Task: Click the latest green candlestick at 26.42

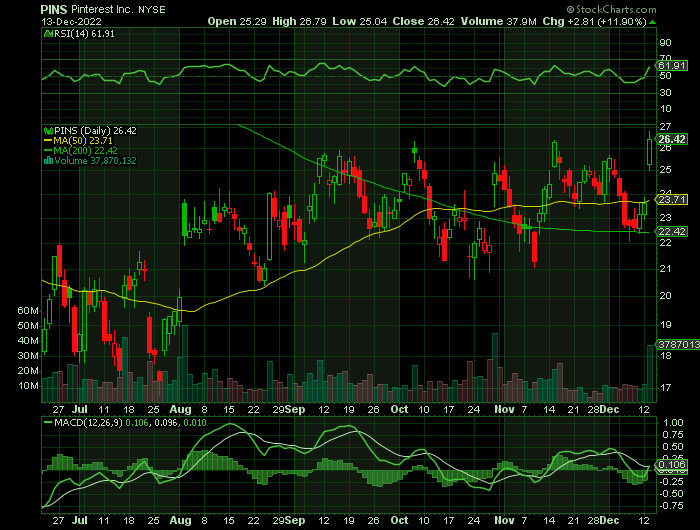Action: click(650, 151)
